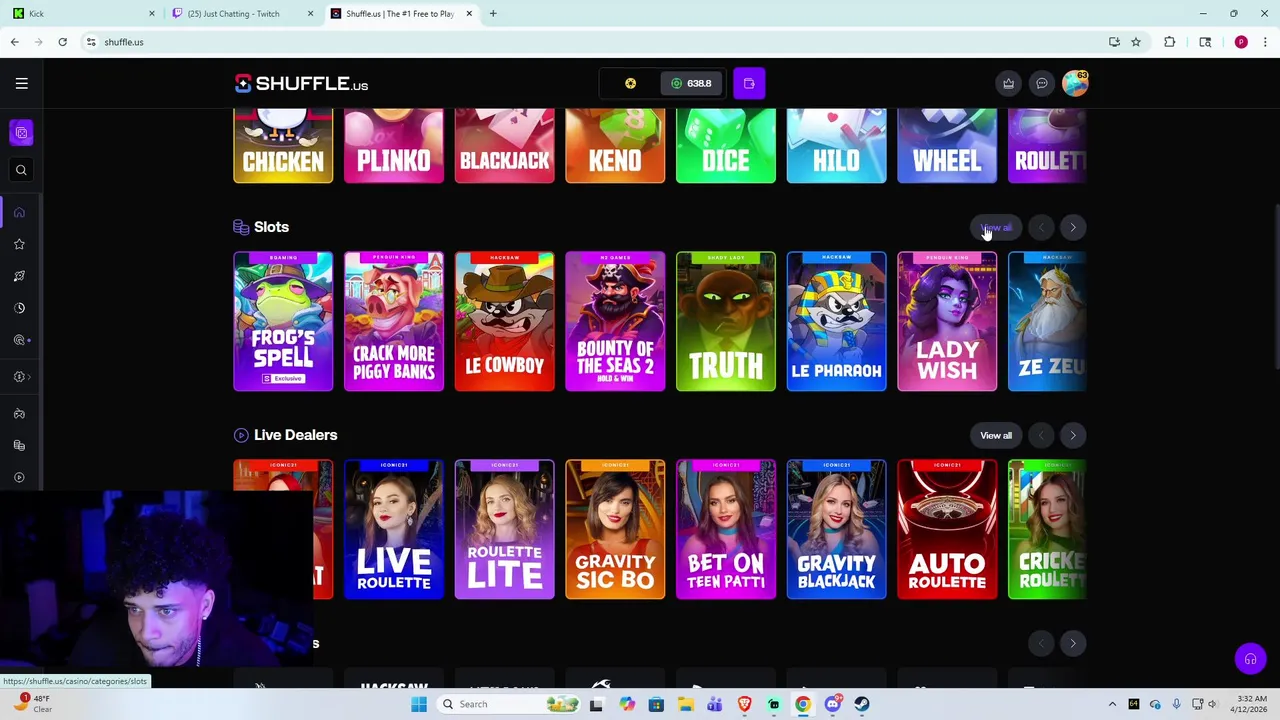
Task: Switch to the Kick browser tab
Action: tap(82, 13)
